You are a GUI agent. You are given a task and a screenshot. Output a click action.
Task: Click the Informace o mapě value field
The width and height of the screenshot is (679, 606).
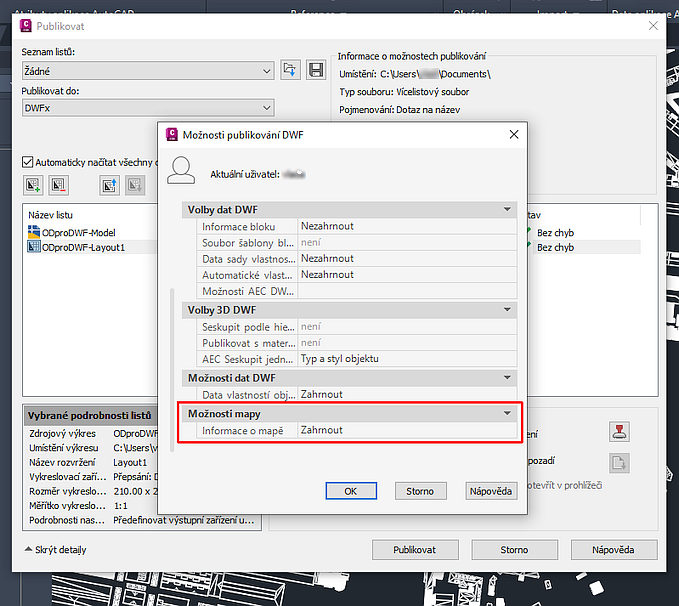pyautogui.click(x=405, y=430)
